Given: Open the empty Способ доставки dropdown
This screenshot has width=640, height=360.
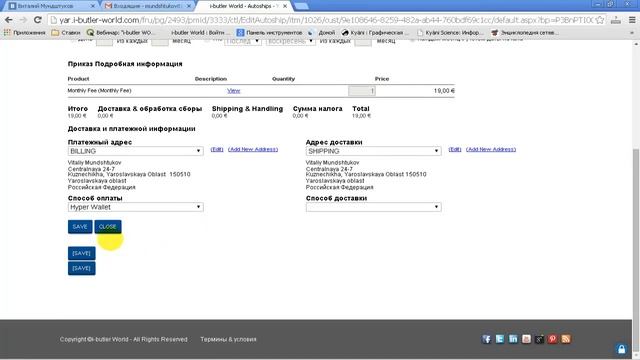Looking at the screenshot, I should click(x=373, y=207).
